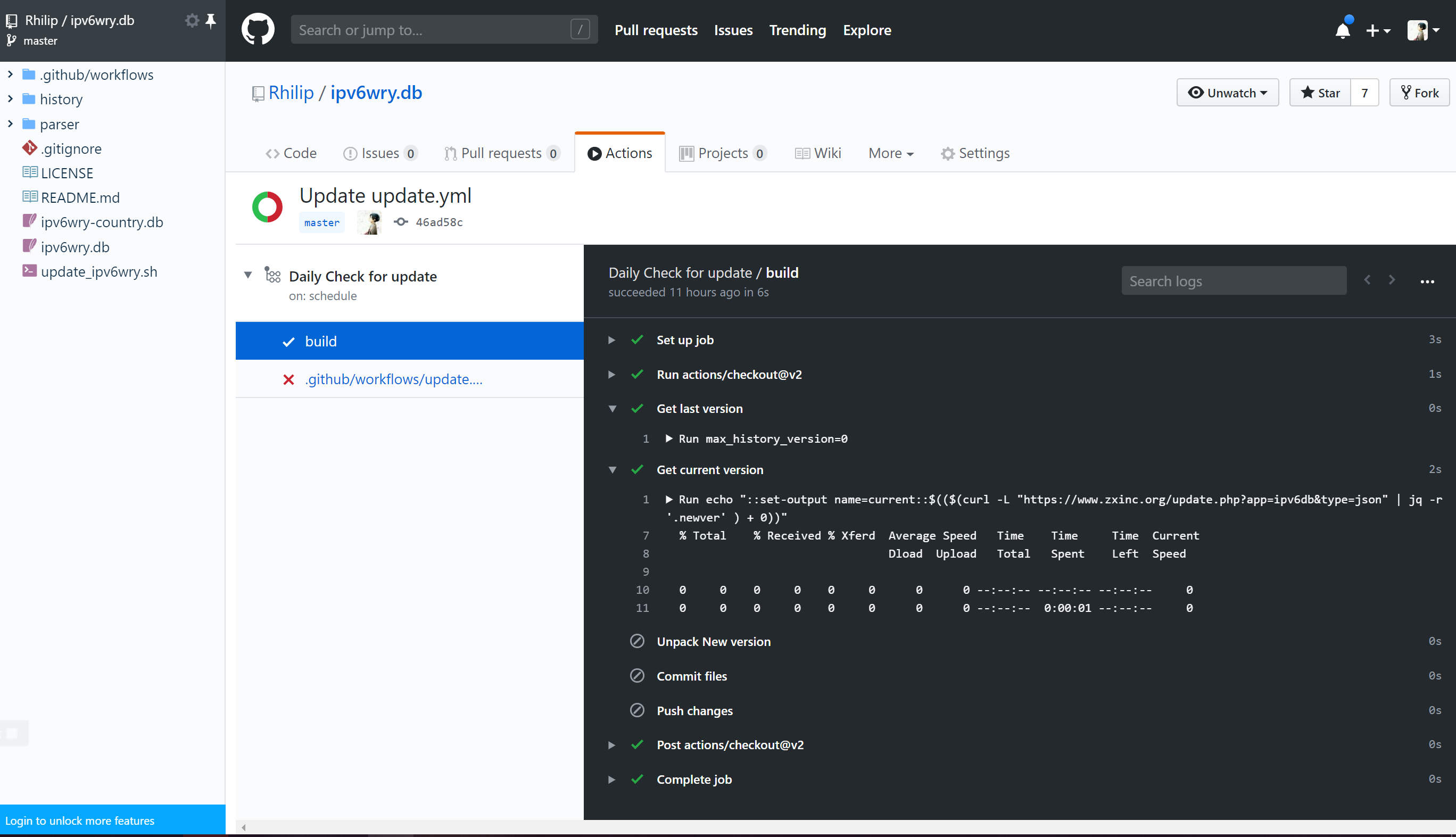Viewport: 1456px width, 837px height.
Task: Open the repository Pull requests tab
Action: [x=502, y=153]
